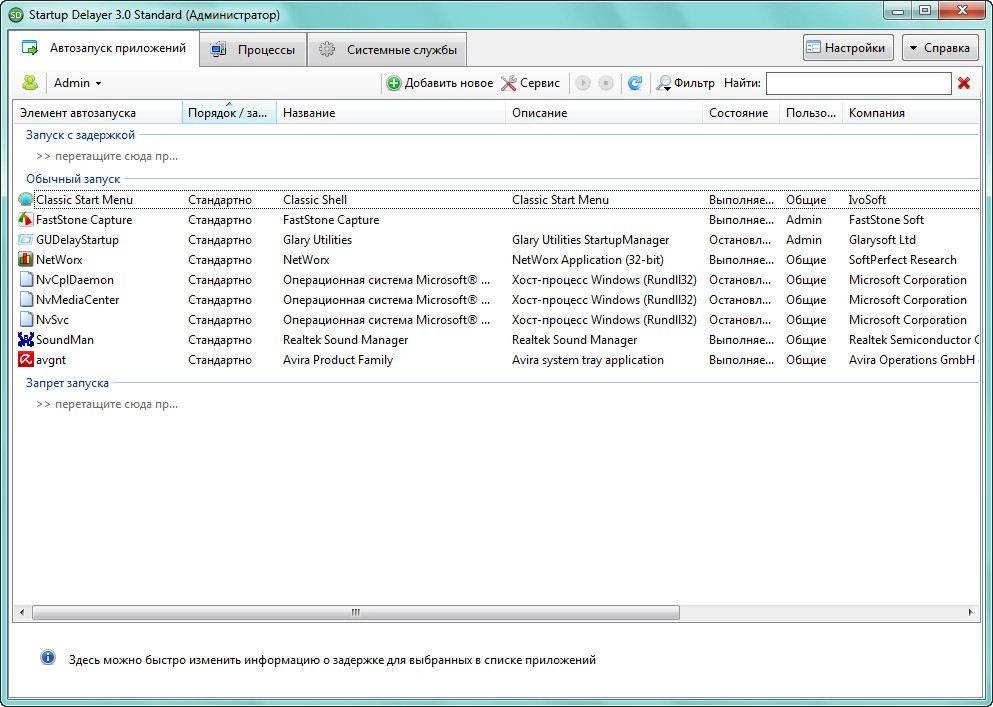Image resolution: width=993 pixels, height=707 pixels.
Task: Click the SoftPerfect Research company cell
Action: tap(902, 260)
